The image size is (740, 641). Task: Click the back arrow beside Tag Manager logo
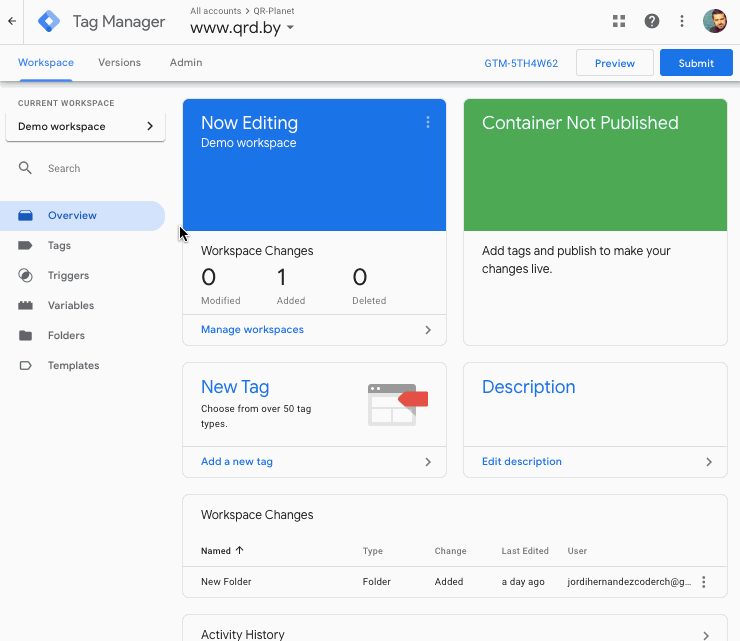tap(12, 21)
